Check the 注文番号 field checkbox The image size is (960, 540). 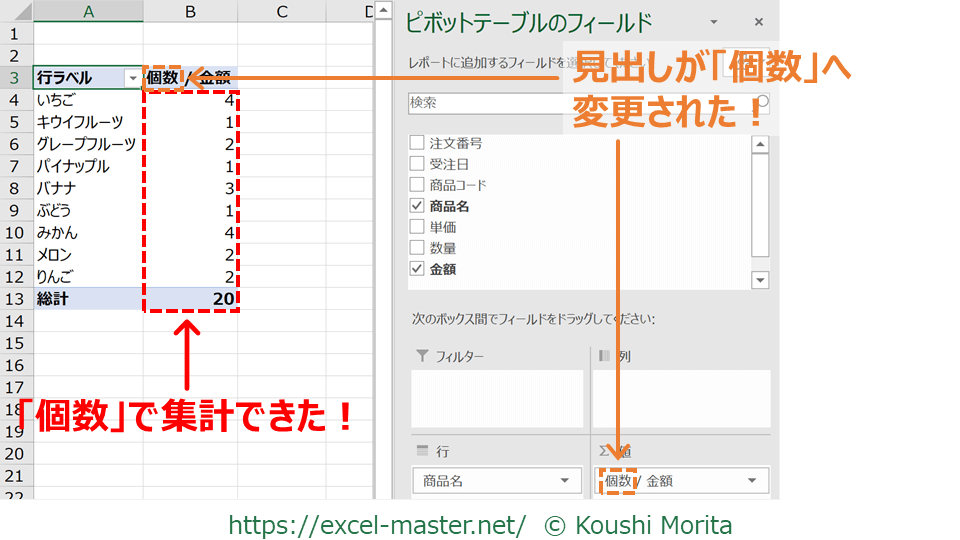tap(417, 144)
